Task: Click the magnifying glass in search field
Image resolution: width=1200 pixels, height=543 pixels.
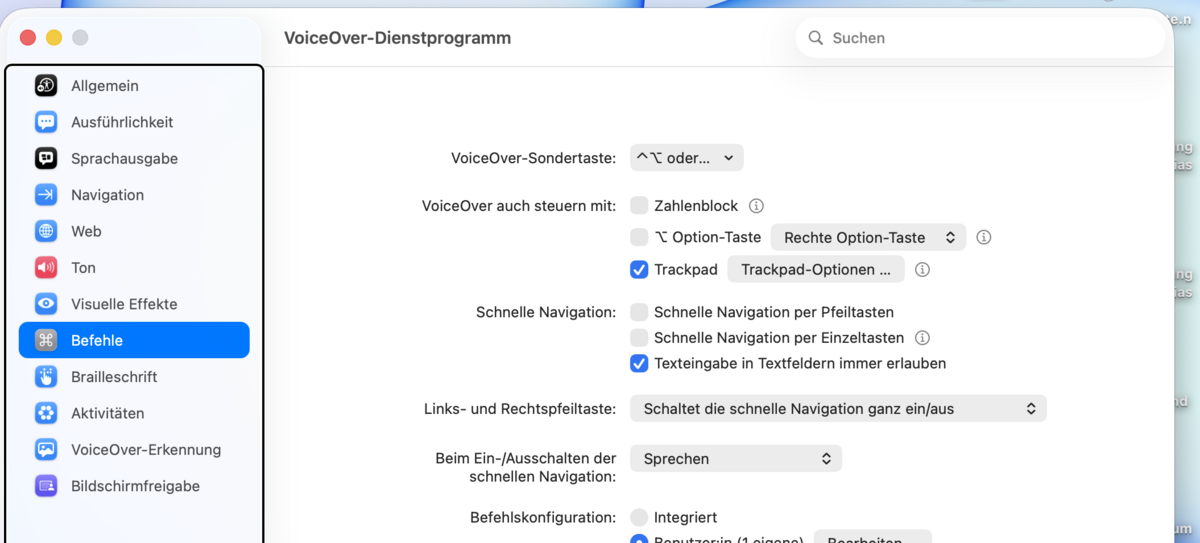Action: coord(816,38)
